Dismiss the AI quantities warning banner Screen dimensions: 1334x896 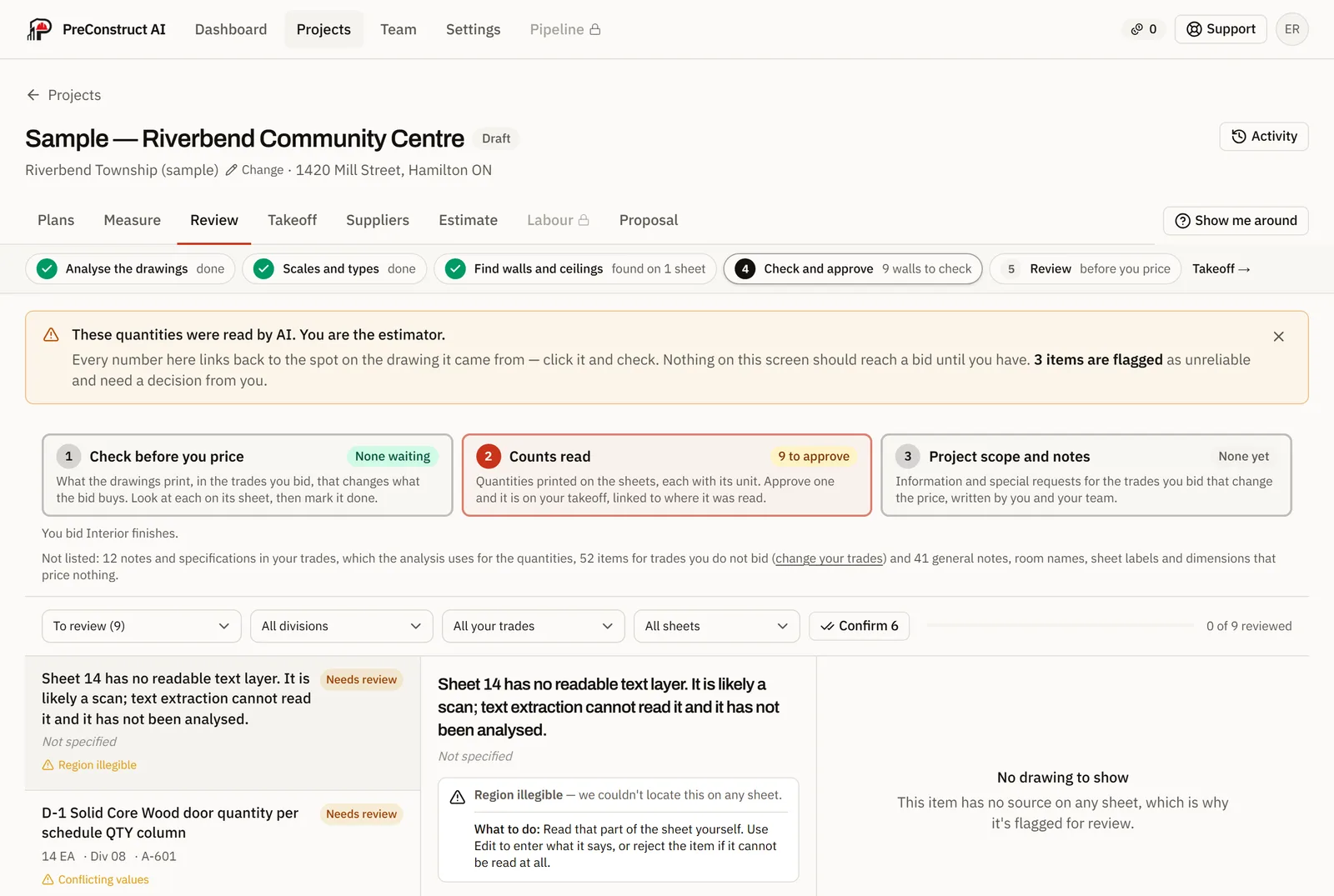point(1278,337)
